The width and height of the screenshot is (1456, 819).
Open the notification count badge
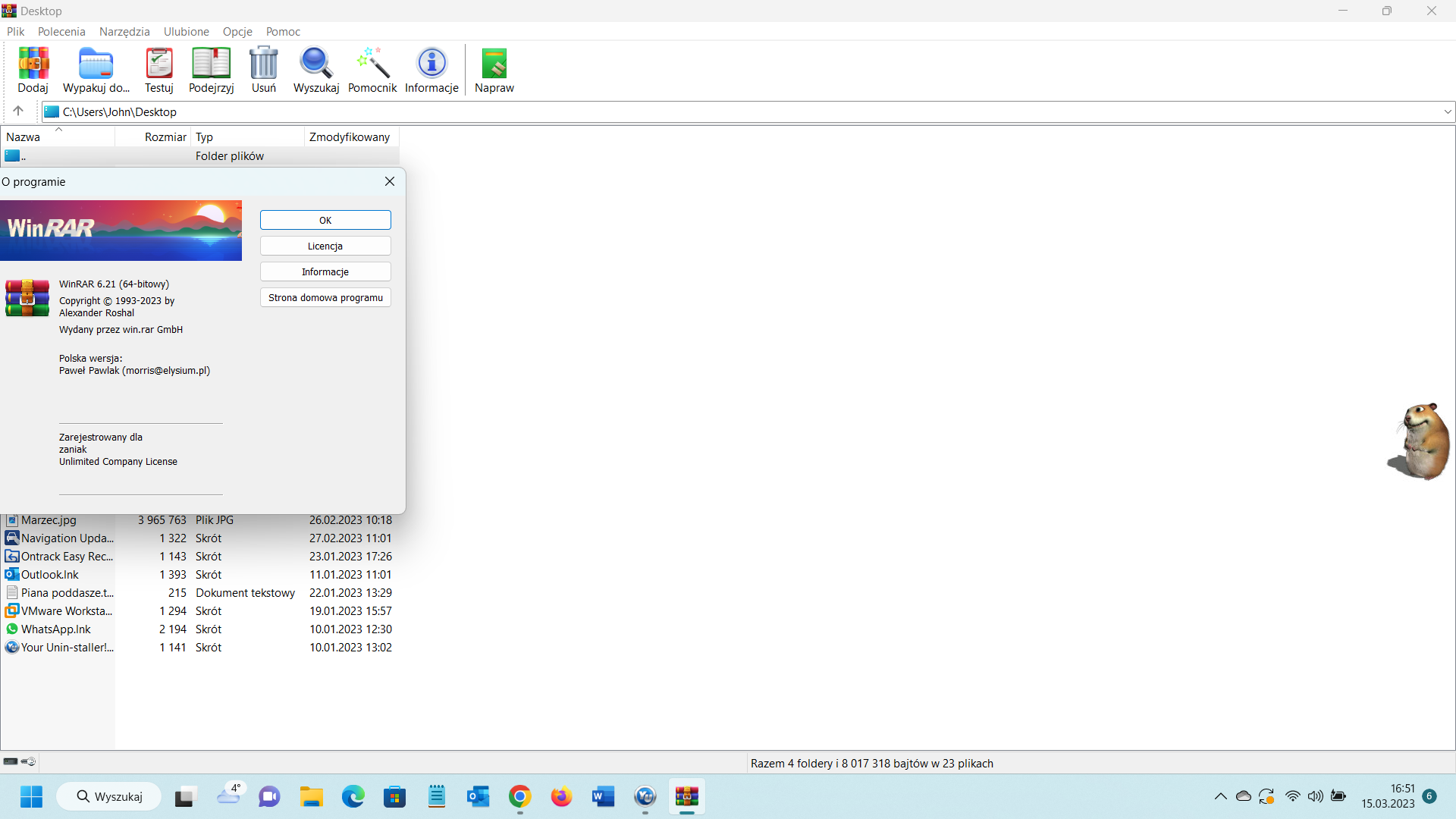point(1429,796)
